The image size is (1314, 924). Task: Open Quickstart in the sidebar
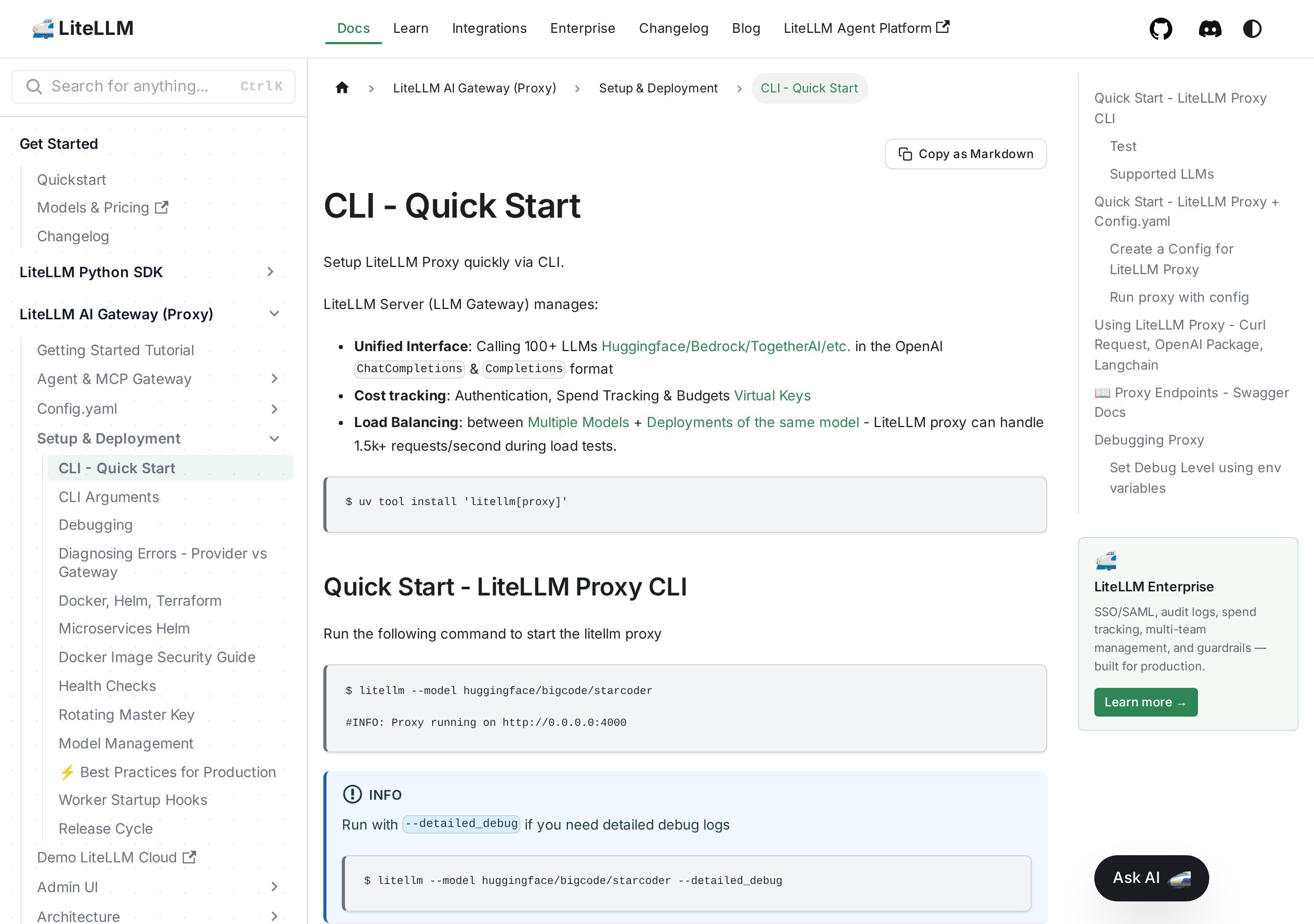(x=71, y=180)
